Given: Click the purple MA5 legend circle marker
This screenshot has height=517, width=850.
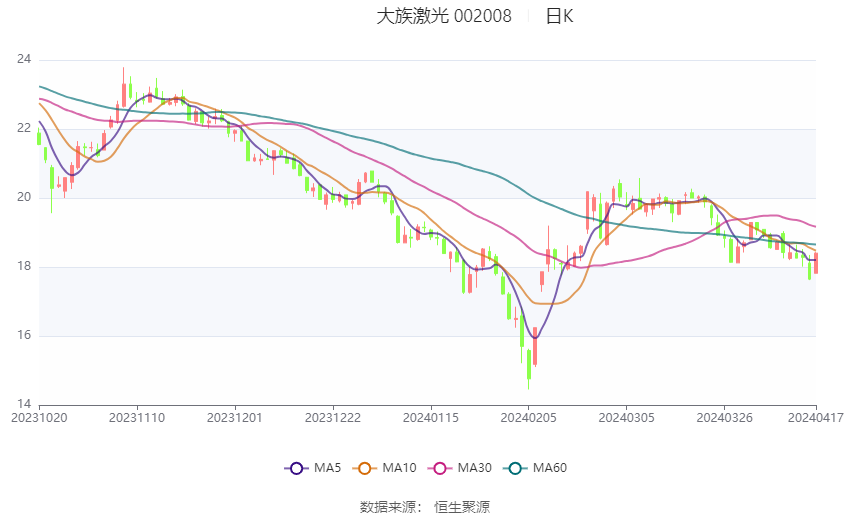Looking at the screenshot, I should click(295, 468).
